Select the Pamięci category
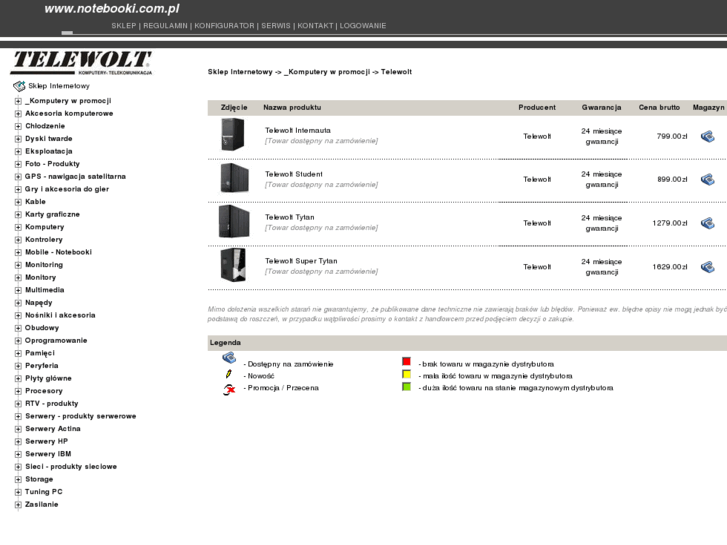 40,353
